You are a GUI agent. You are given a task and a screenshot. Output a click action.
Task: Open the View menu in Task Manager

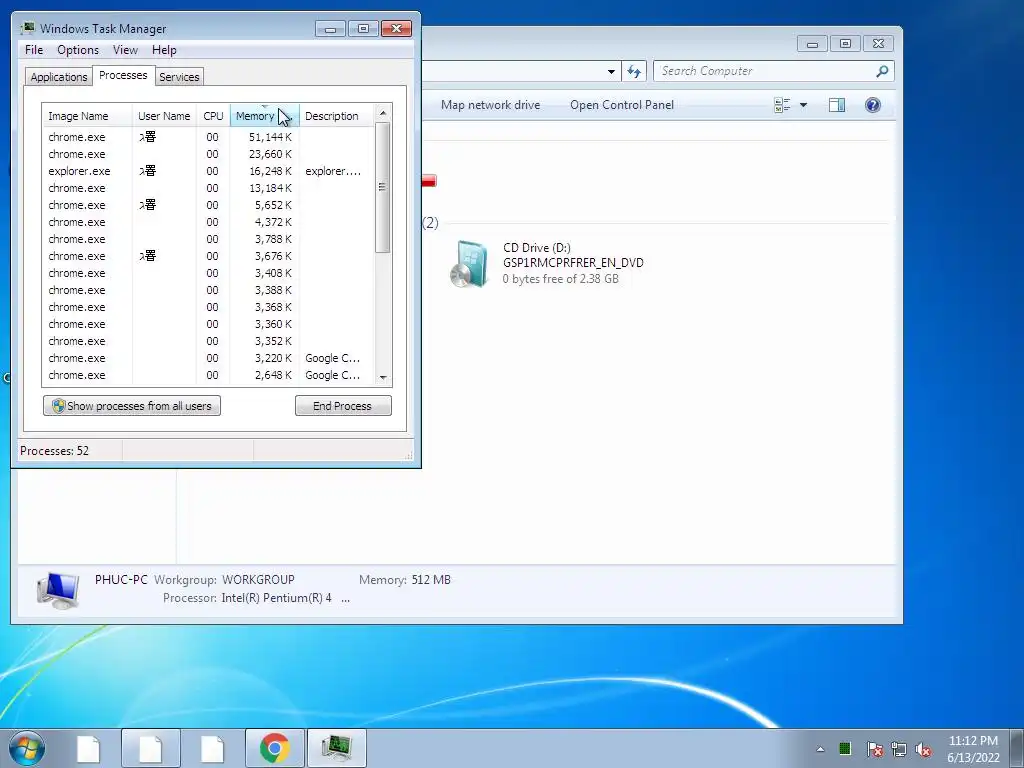125,50
